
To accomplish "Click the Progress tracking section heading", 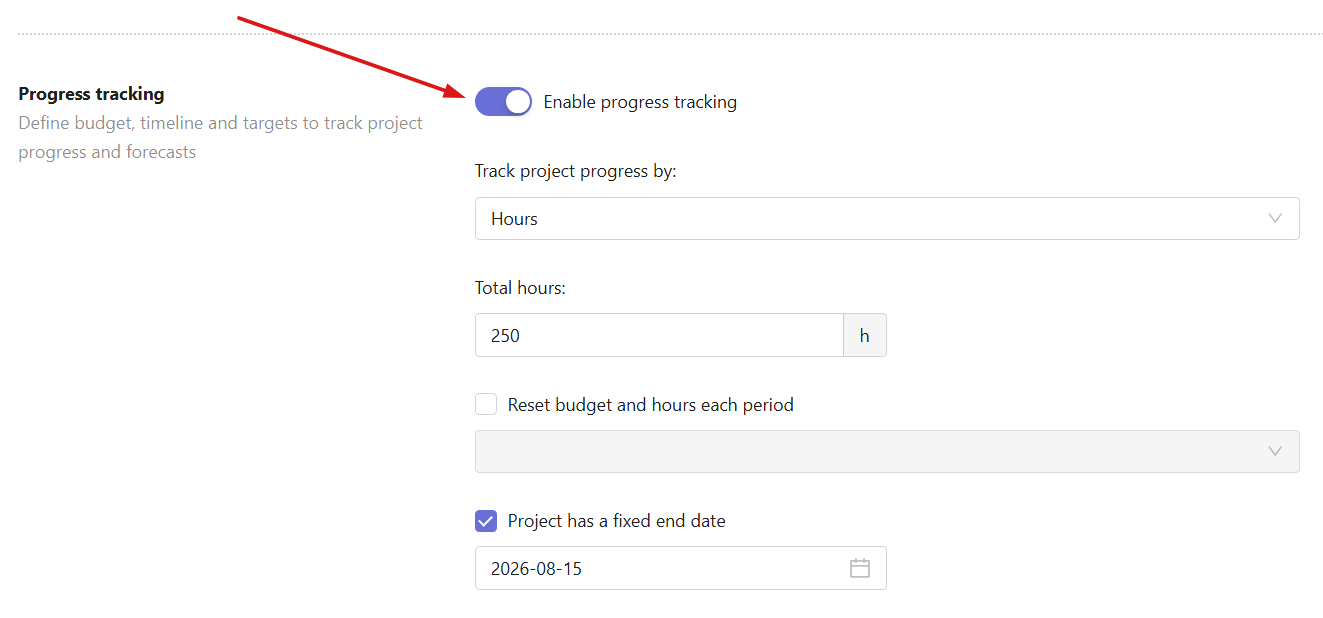I will coord(91,94).
